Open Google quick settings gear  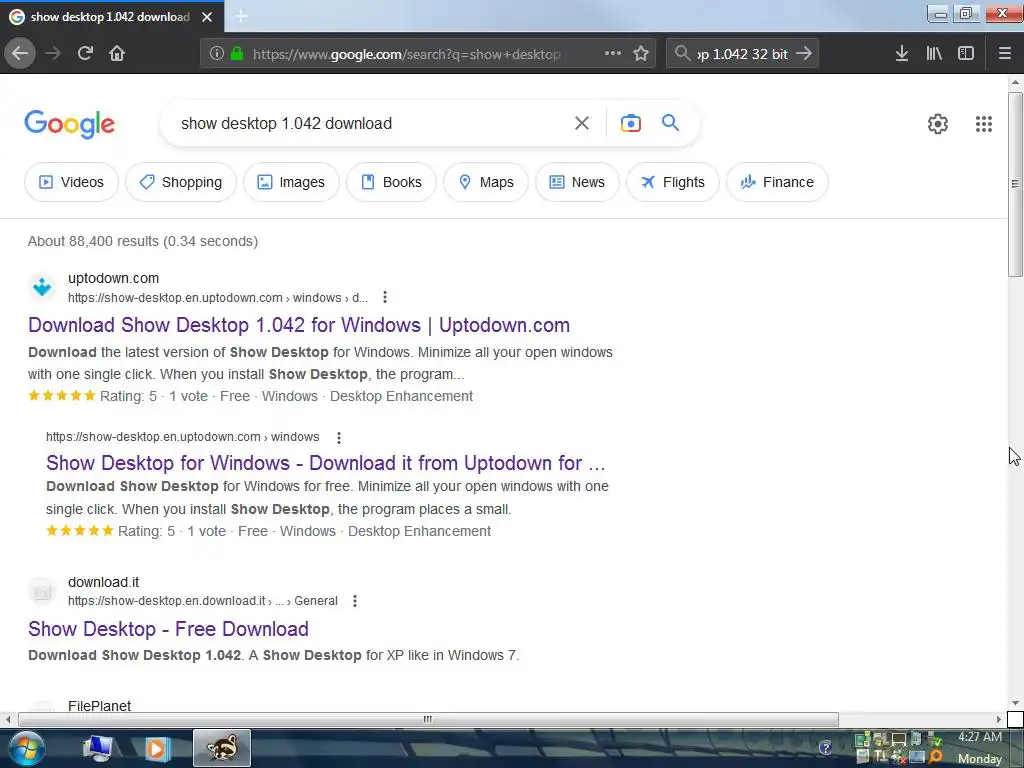click(938, 124)
